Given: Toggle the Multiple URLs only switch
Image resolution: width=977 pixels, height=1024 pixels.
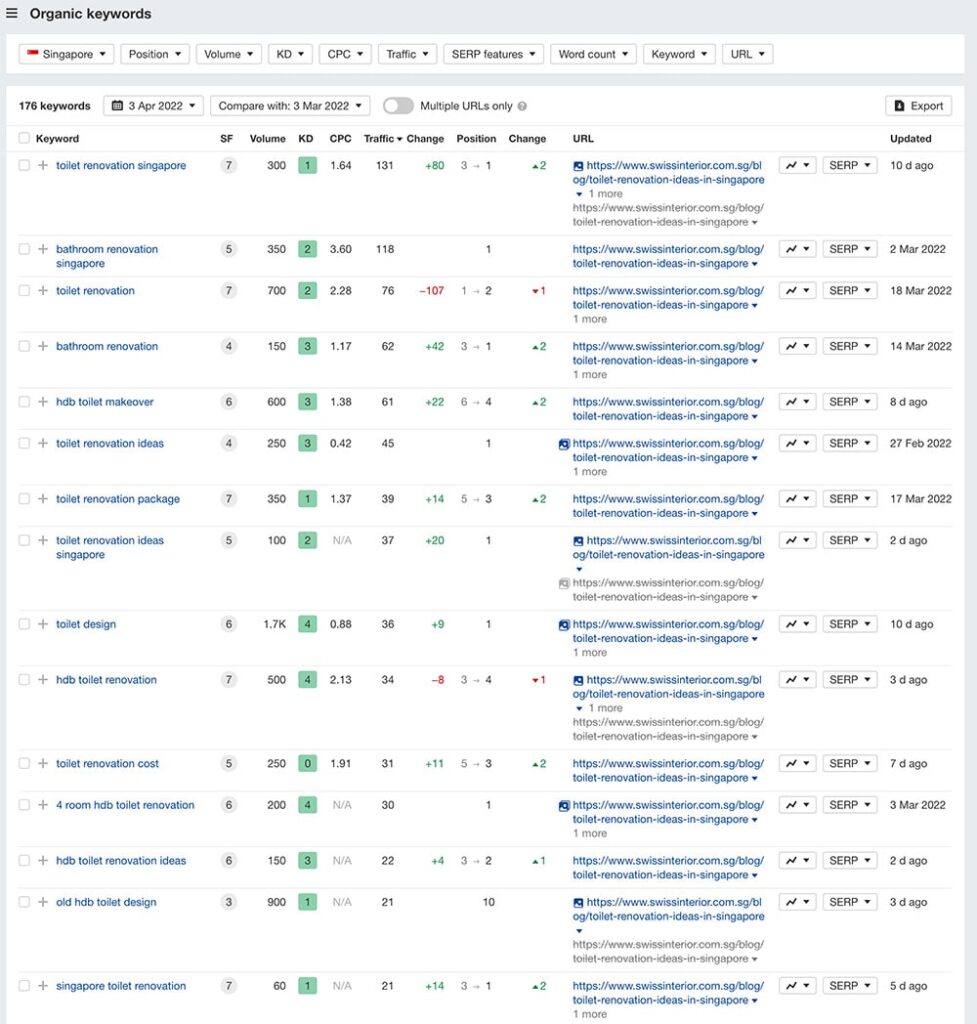Looking at the screenshot, I should pyautogui.click(x=397, y=106).
